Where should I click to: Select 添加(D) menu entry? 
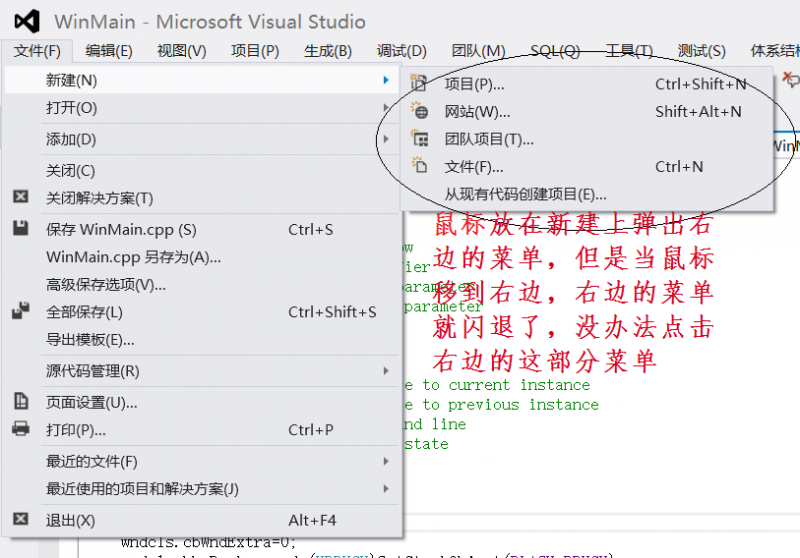(x=201, y=139)
